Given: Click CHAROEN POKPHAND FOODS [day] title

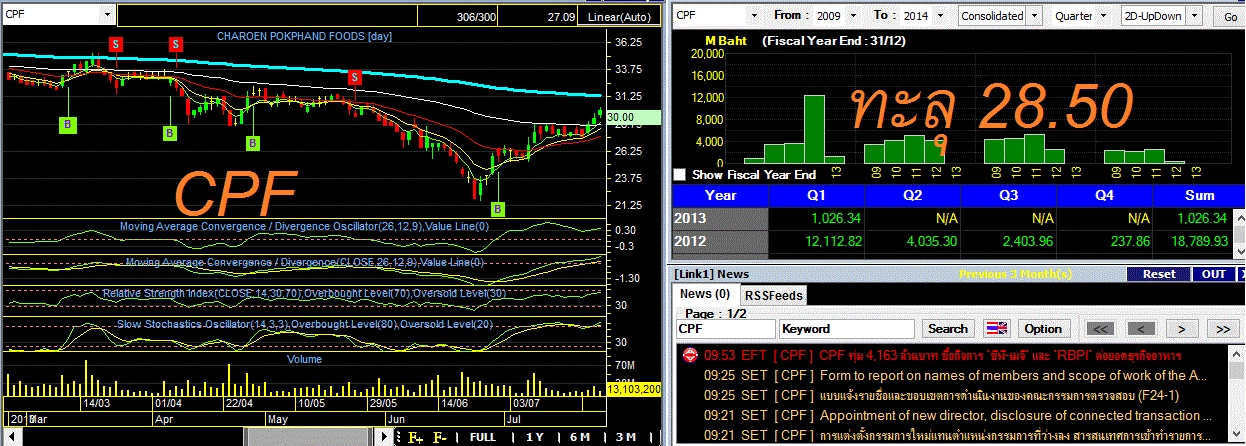Looking at the screenshot, I should click(x=305, y=37).
